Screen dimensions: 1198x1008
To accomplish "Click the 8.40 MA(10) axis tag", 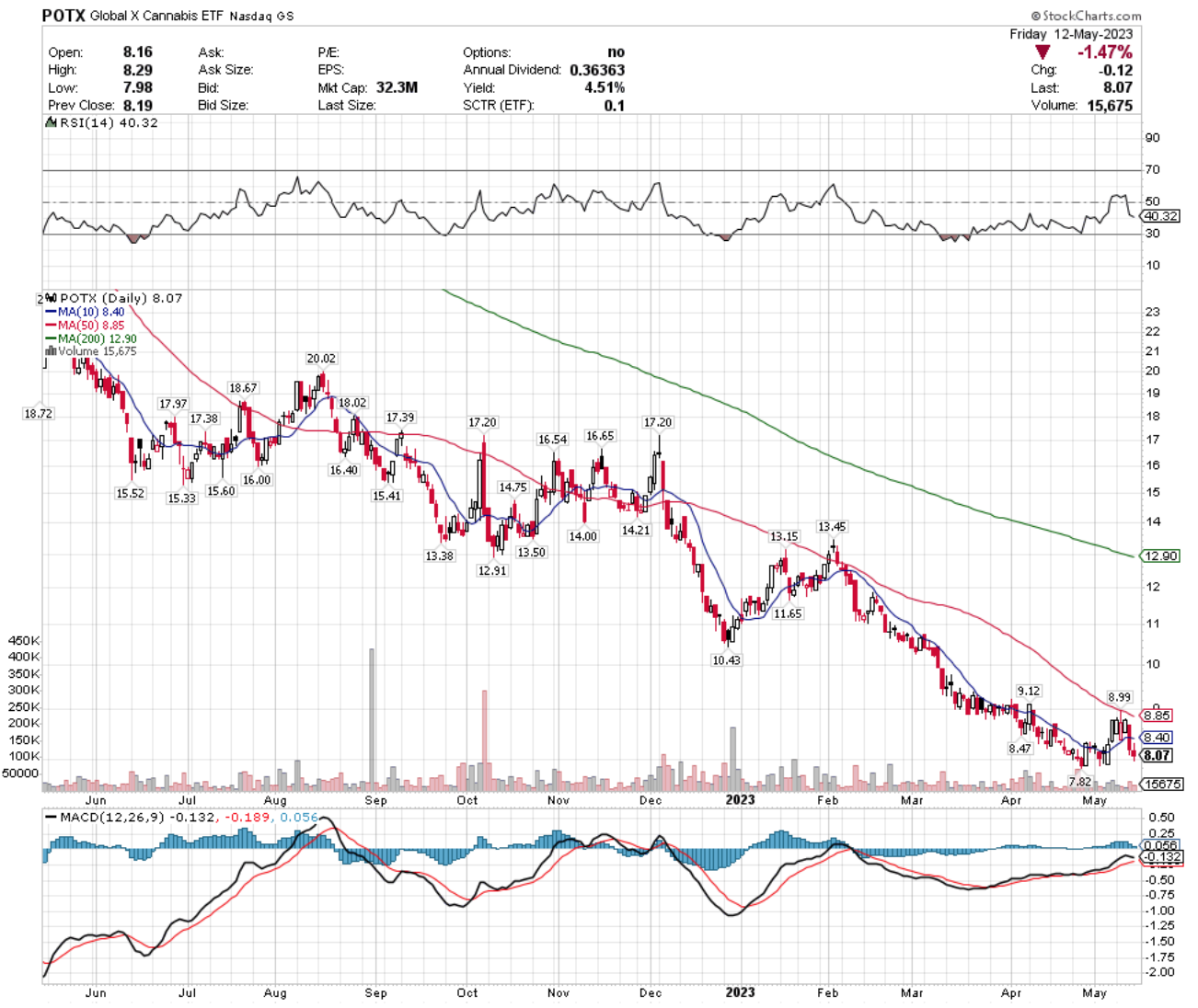I will [1158, 738].
